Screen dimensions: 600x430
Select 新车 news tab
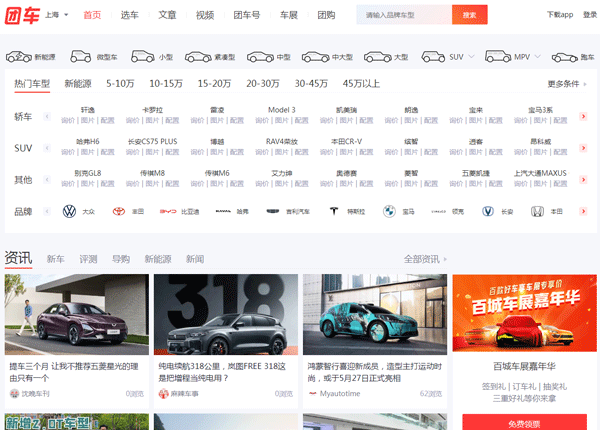pos(55,259)
